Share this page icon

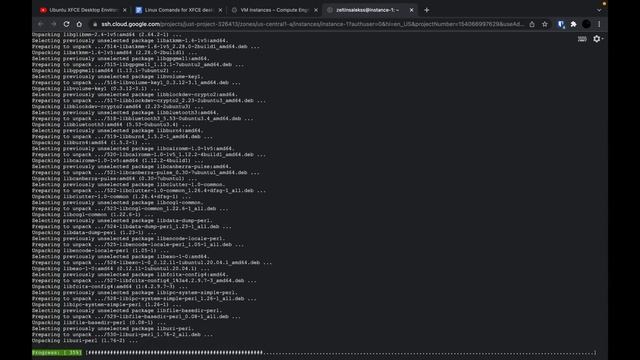click(x=532, y=24)
